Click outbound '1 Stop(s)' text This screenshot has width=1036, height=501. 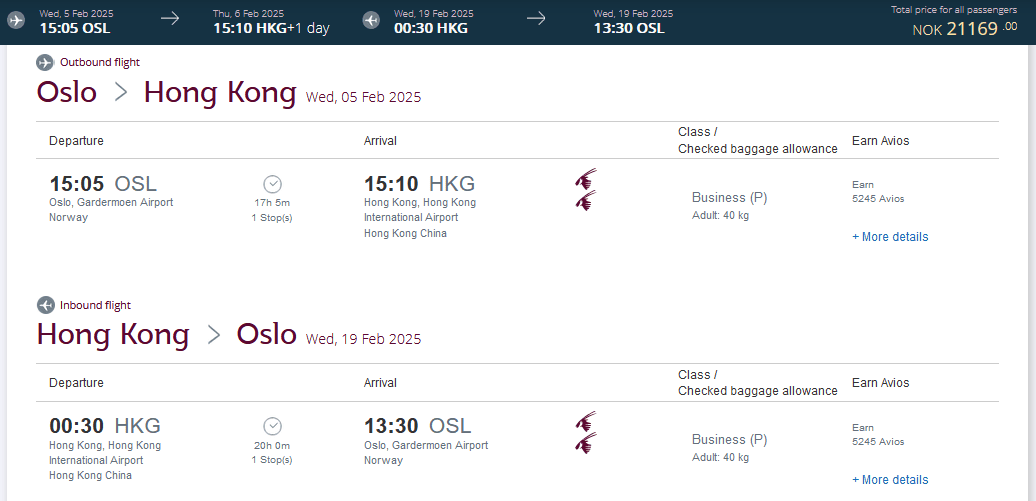[272, 217]
